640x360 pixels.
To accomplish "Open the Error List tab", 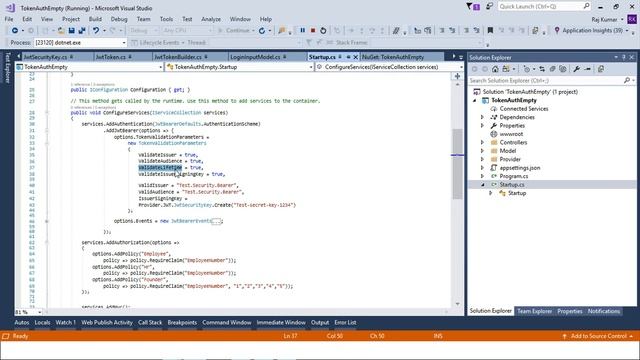I will coord(345,323).
